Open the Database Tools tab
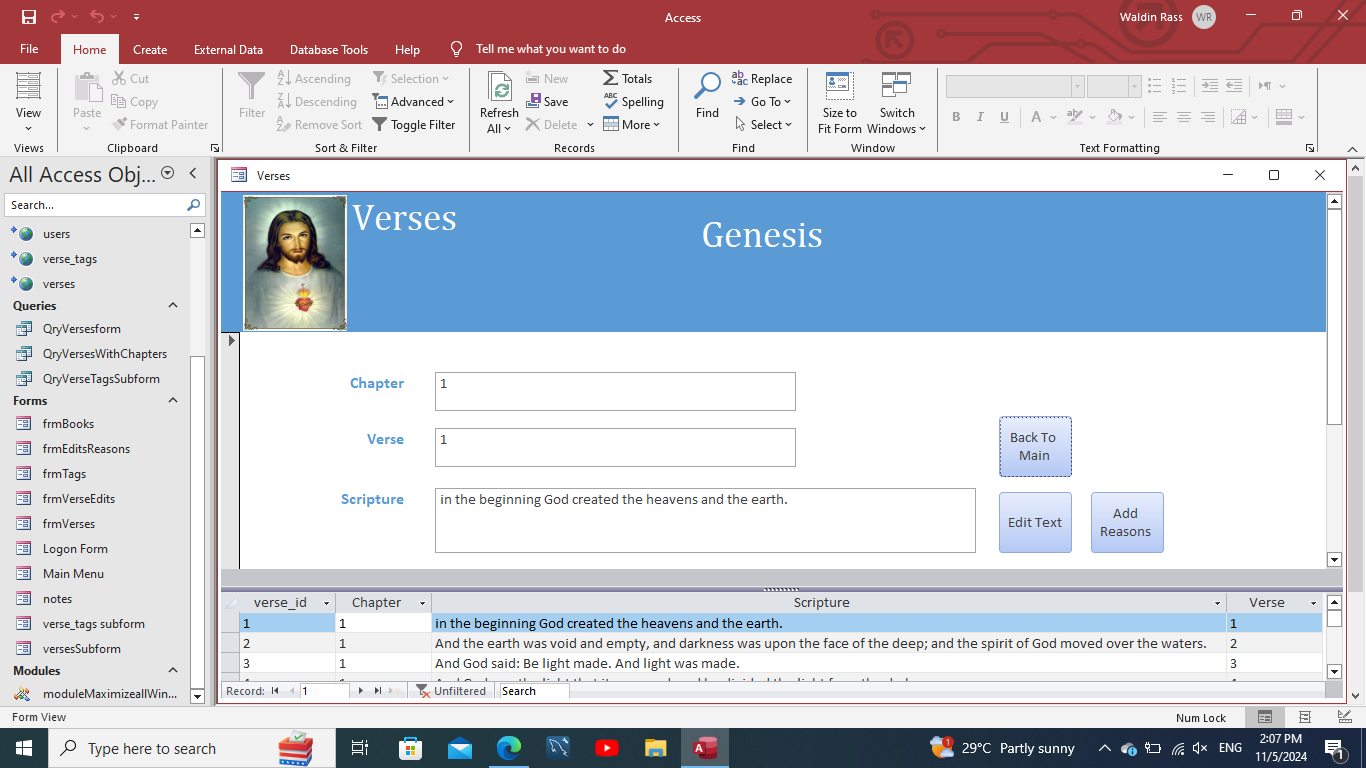Screen dimensions: 1366x768 click(x=328, y=49)
